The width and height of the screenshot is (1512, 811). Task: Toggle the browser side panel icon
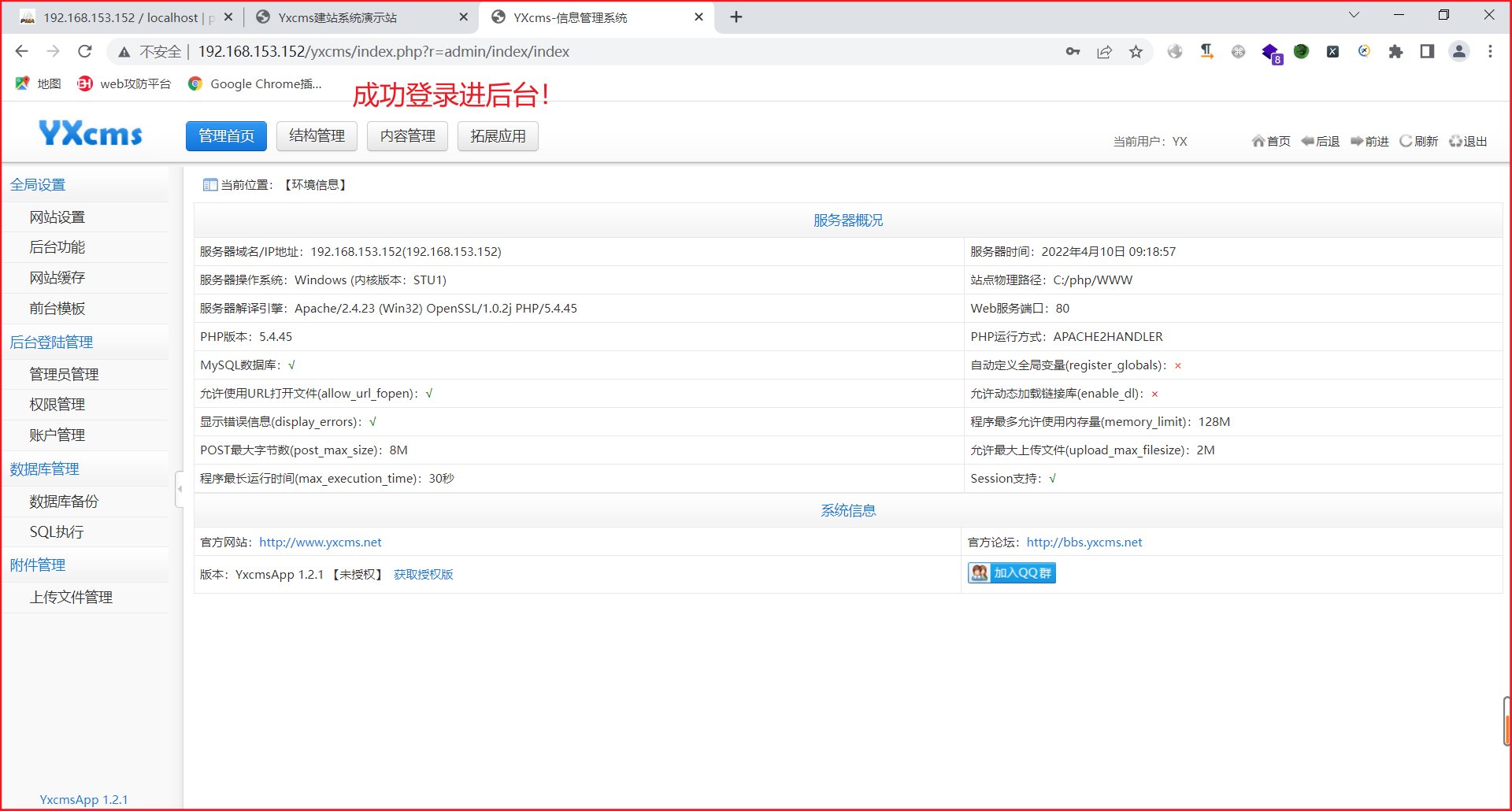click(1427, 52)
